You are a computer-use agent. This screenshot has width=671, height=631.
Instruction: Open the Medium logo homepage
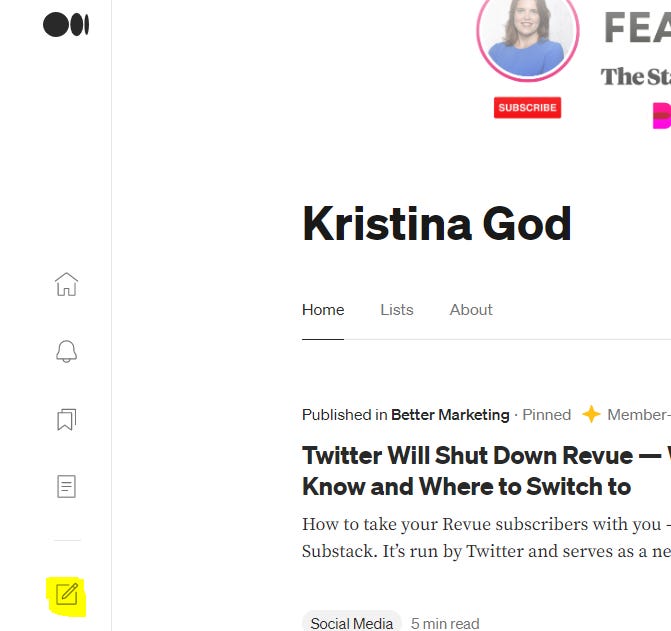pyautogui.click(x=66, y=25)
